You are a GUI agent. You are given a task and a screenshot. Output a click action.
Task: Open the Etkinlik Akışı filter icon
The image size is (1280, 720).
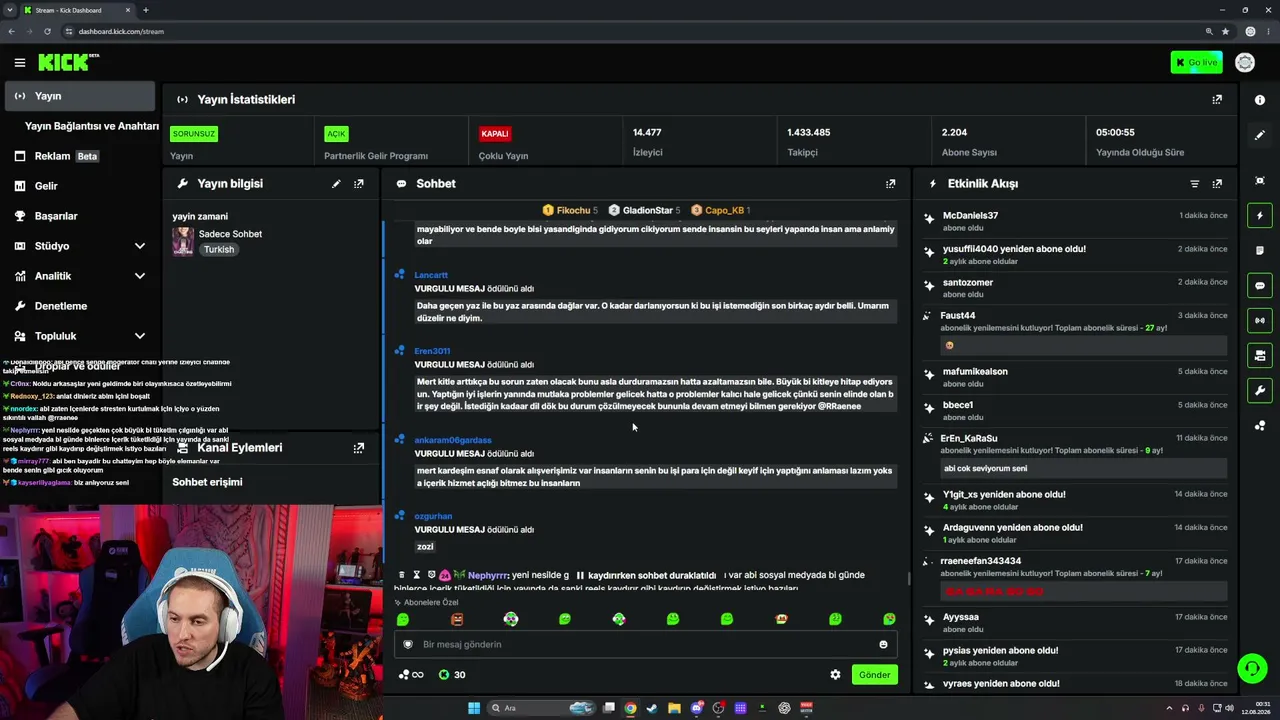point(1194,184)
